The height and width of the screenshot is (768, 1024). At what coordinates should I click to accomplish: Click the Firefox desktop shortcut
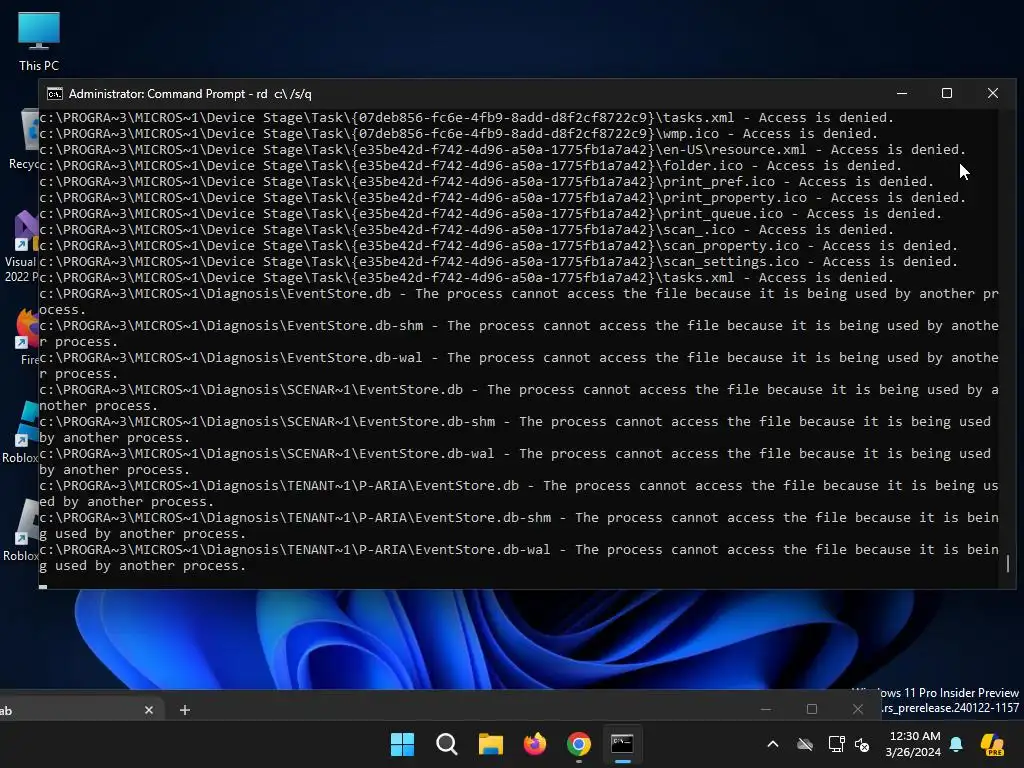[x=26, y=336]
